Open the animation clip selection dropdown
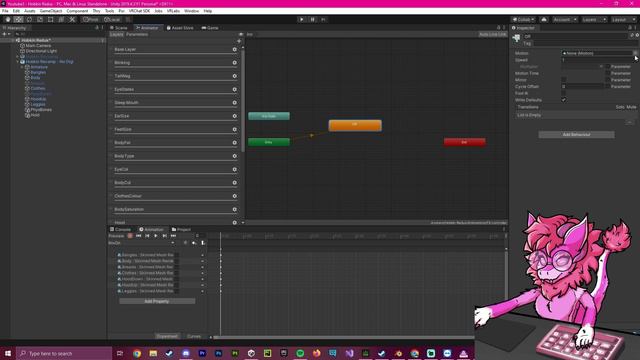This screenshot has width=640, height=360. click(142, 243)
